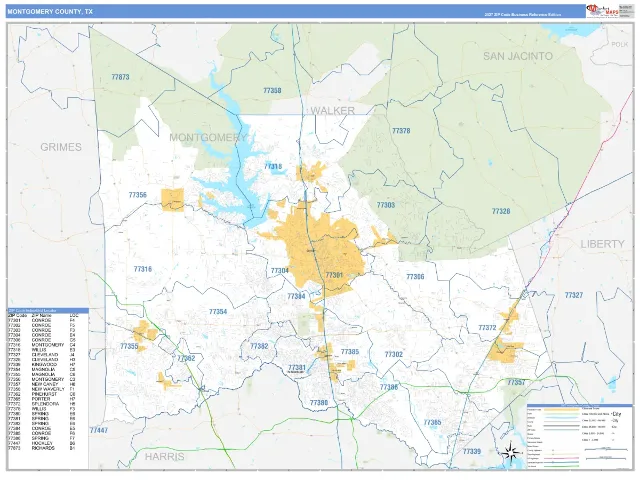Click the large MONTGOMERY county label on map
The height and width of the screenshot is (480, 640).
[x=208, y=138]
